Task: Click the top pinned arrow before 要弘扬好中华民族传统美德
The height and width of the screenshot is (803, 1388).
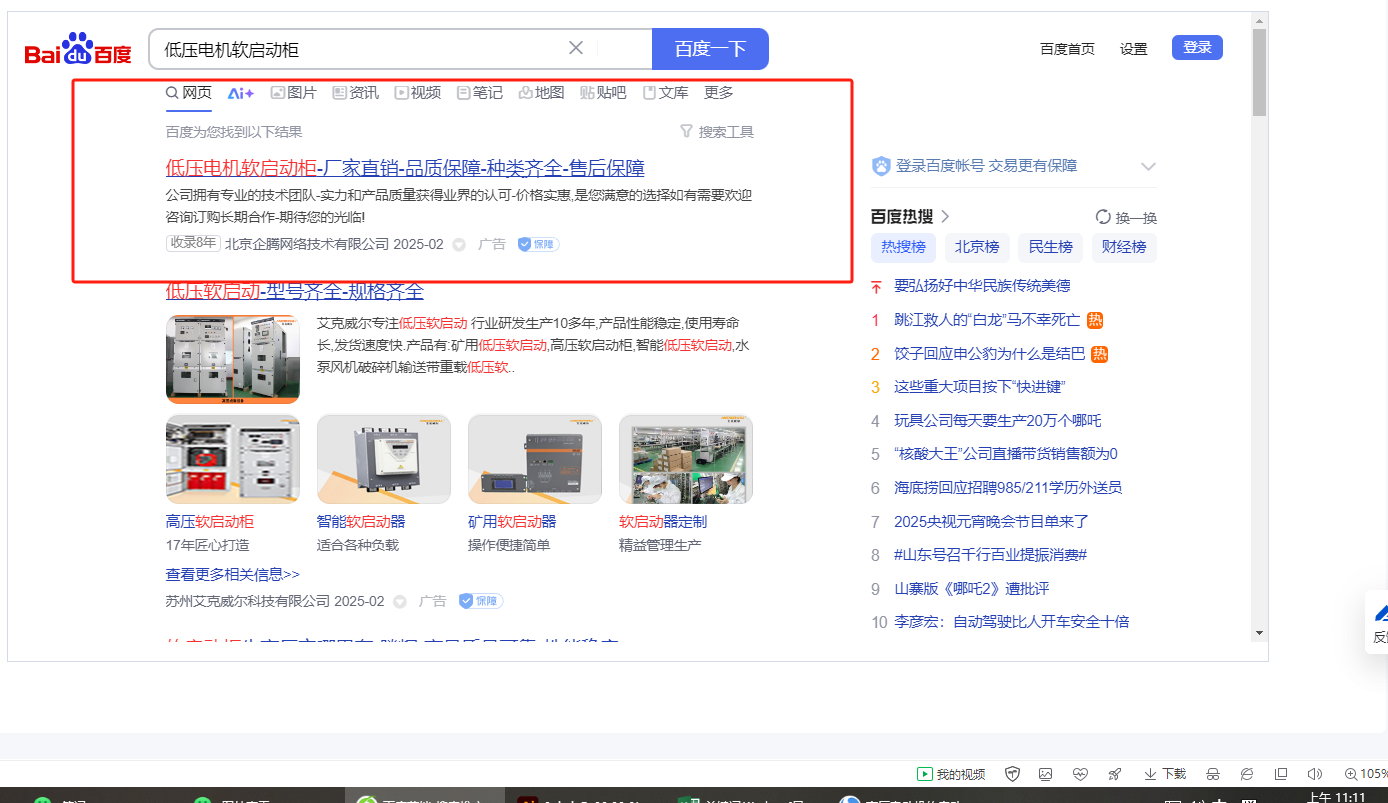Action: tap(876, 286)
